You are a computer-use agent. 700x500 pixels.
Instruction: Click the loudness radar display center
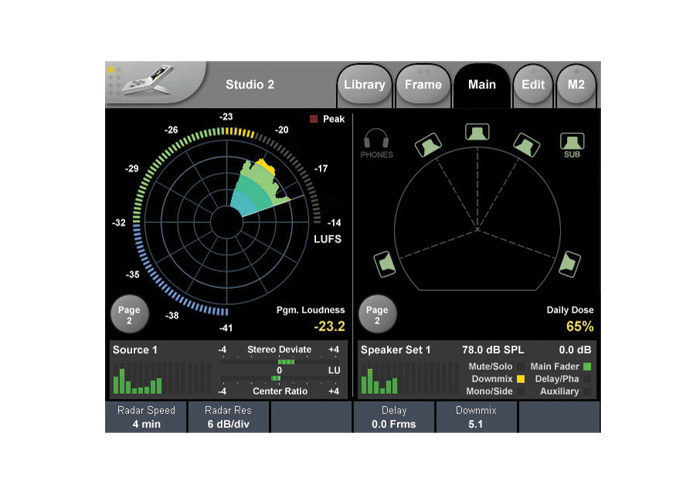(227, 222)
